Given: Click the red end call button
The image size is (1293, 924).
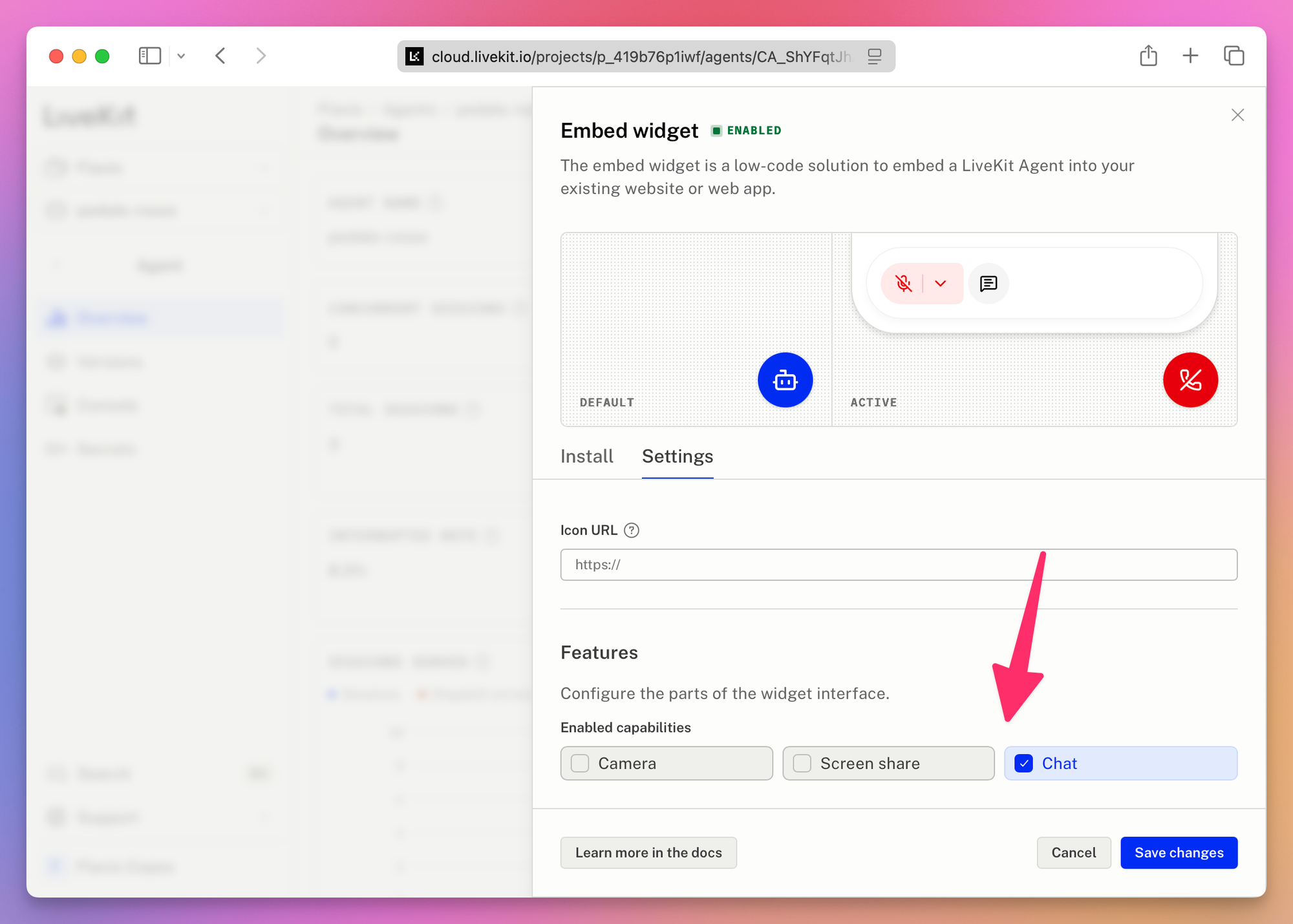Looking at the screenshot, I should coord(1190,380).
